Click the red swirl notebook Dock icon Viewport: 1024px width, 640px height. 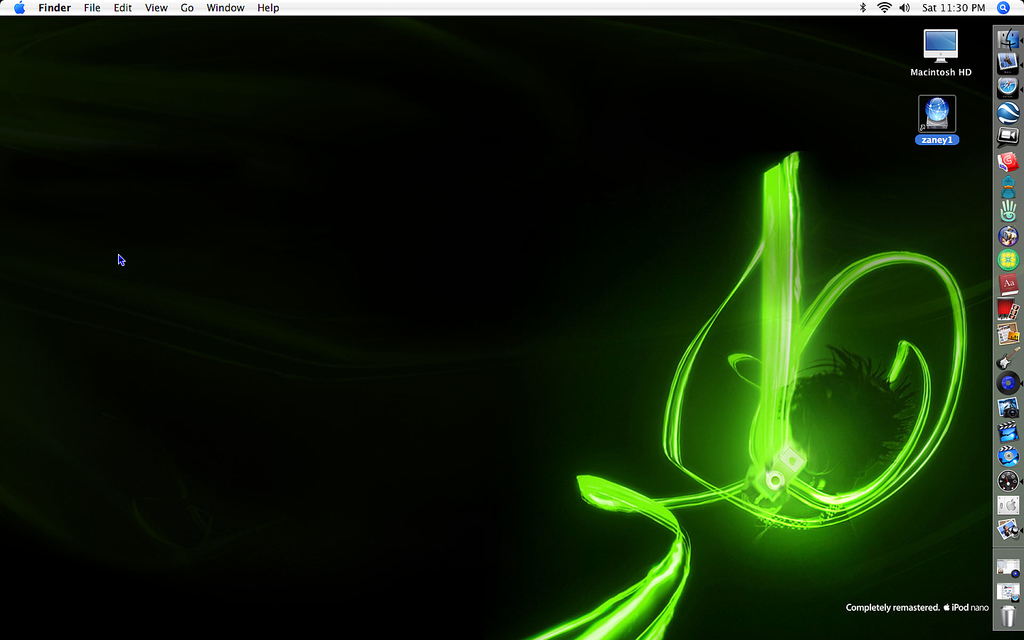[1008, 161]
